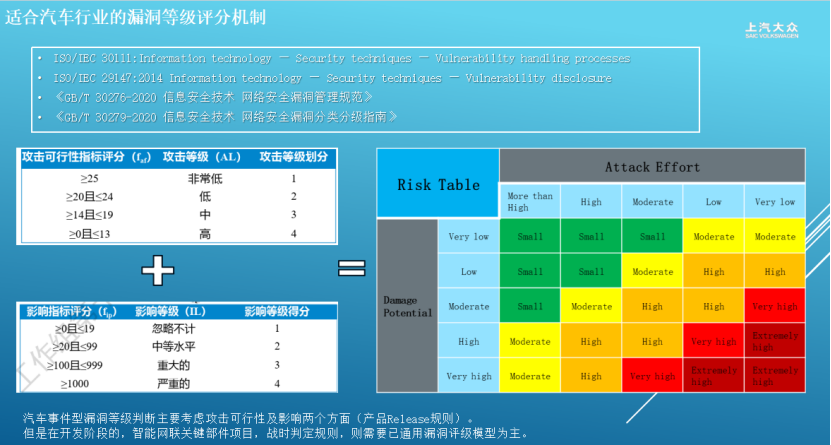The width and height of the screenshot is (831, 445).
Task: Click the "Very low" Attack Effort column header
Action: [775, 201]
